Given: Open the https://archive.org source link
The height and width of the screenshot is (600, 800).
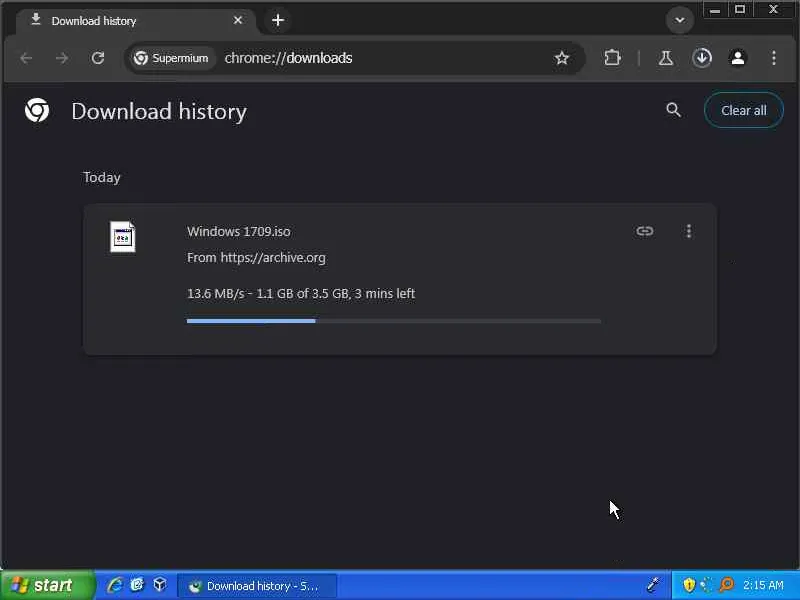Looking at the screenshot, I should [x=273, y=258].
